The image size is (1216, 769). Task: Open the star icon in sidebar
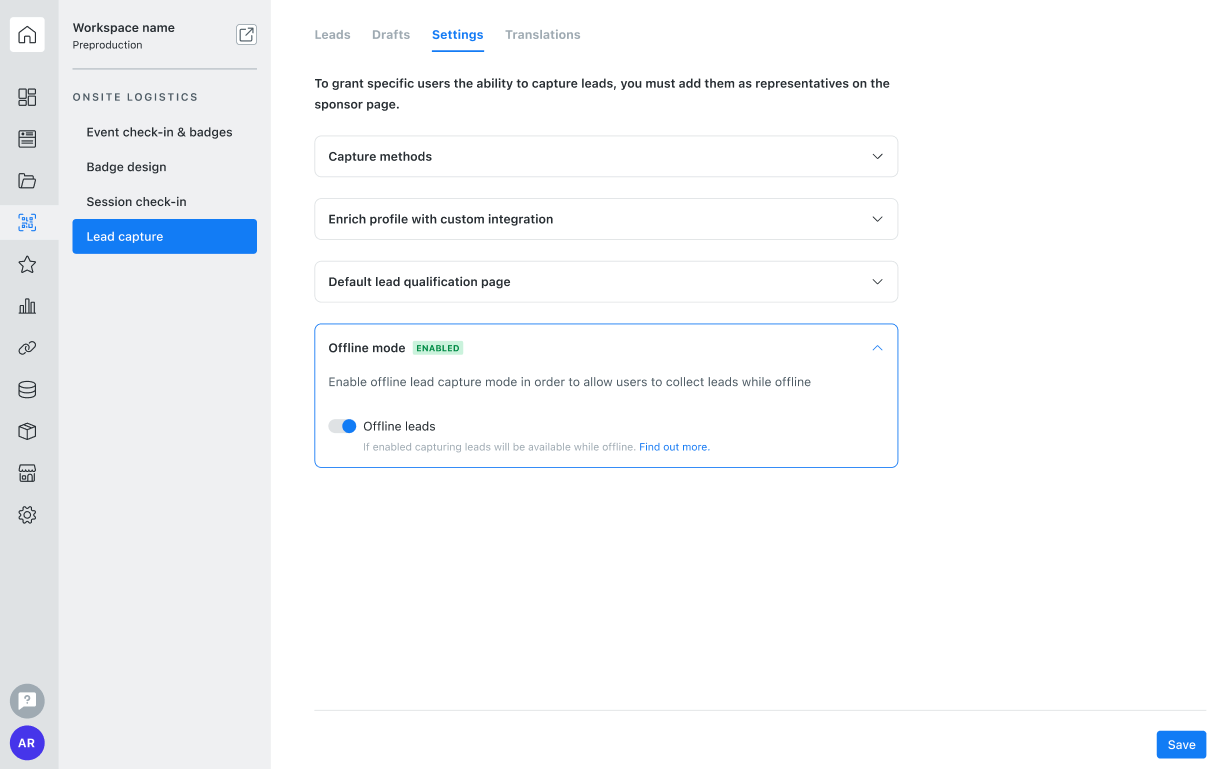pos(27,265)
